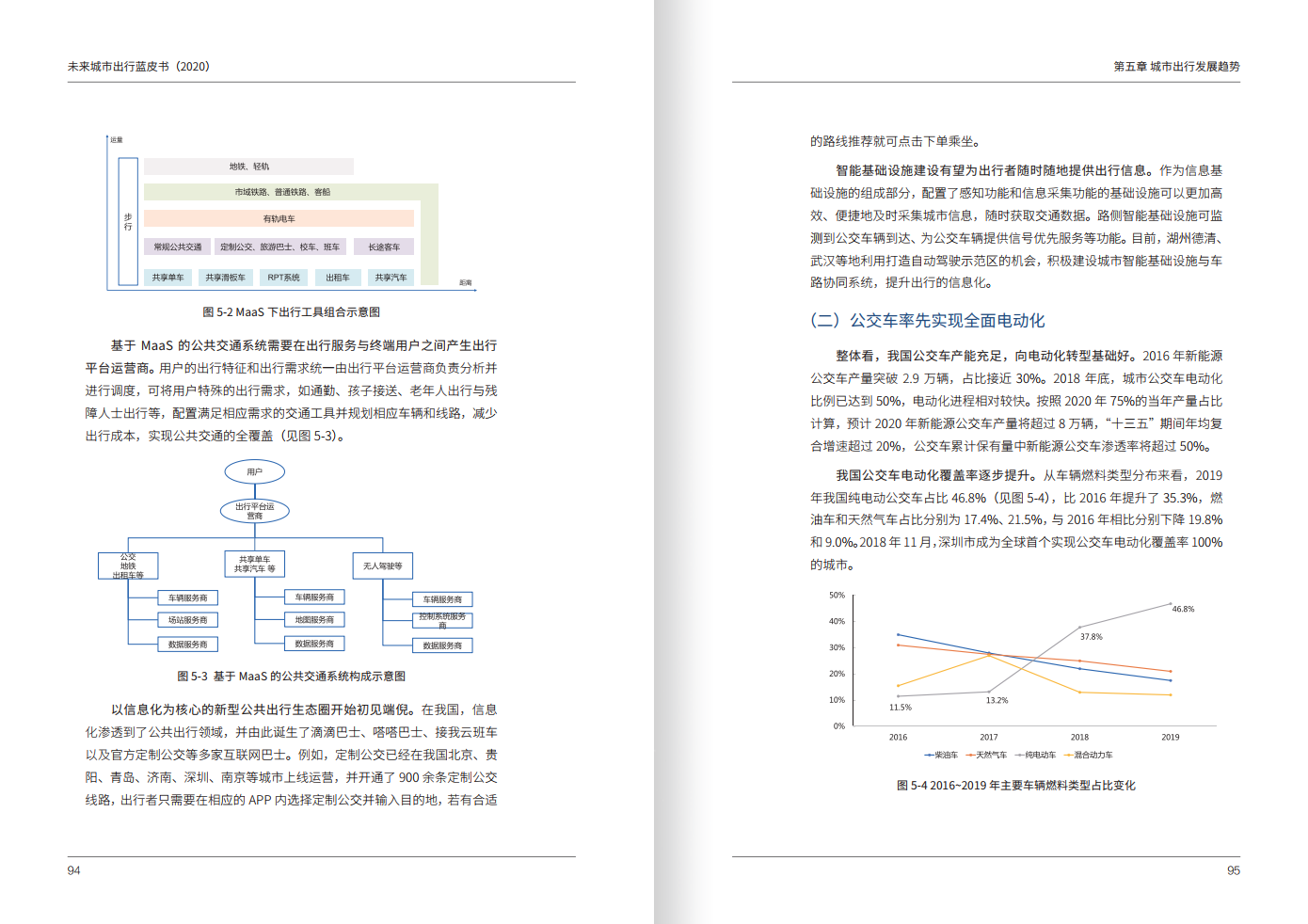Click the 无人驾驶等 box

coord(382,566)
